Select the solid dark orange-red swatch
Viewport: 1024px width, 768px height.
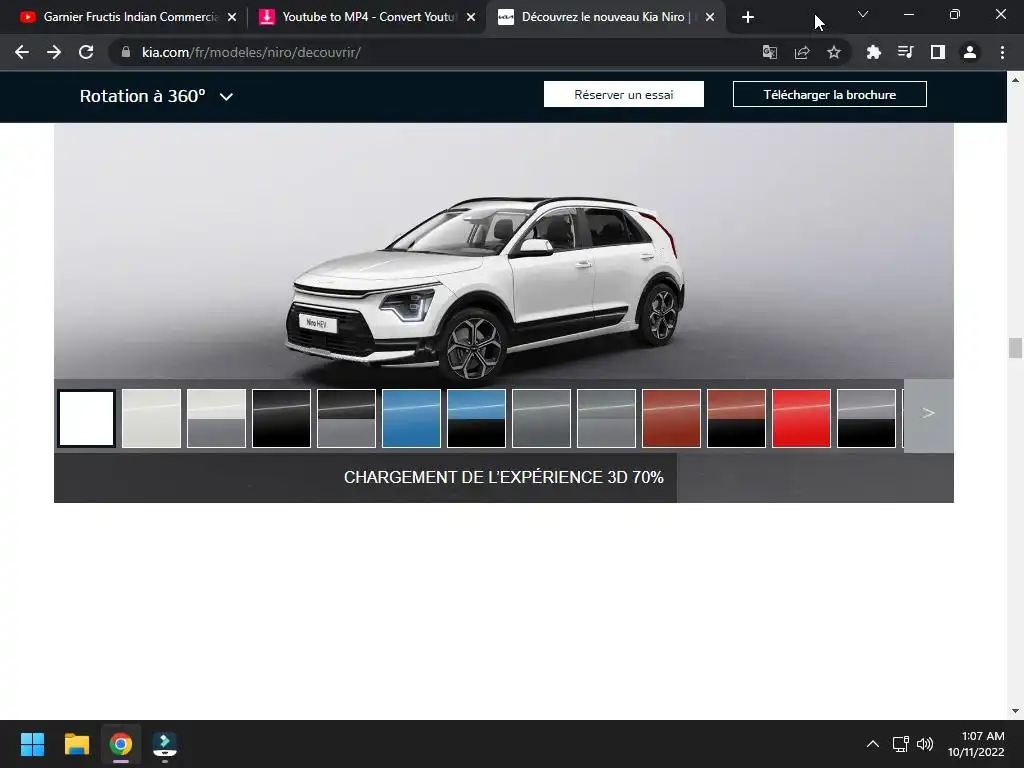pyautogui.click(x=671, y=419)
